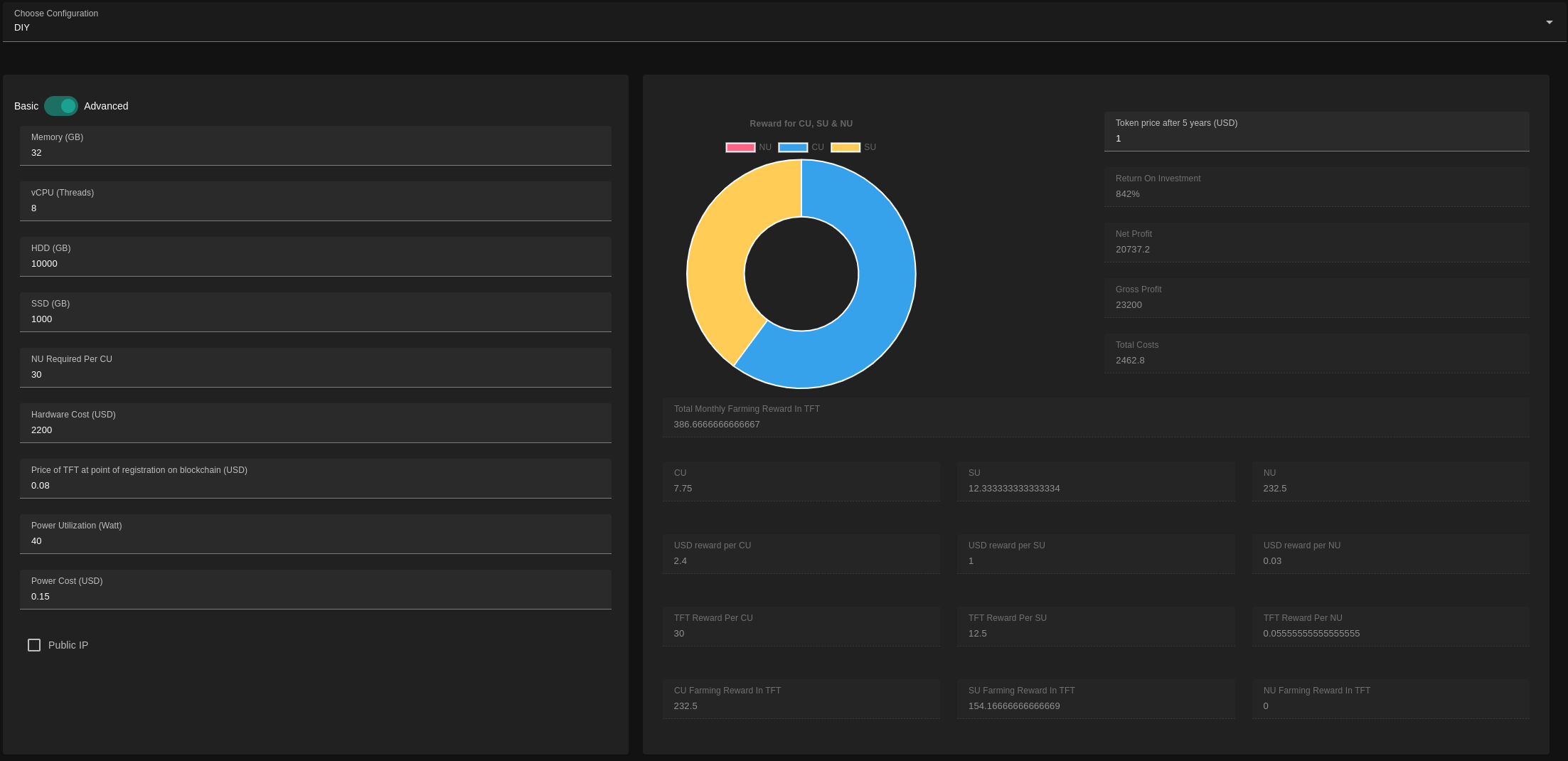Click the Power Utilization (Watt) field
Screen dimensions: 1568x761
coord(315,541)
